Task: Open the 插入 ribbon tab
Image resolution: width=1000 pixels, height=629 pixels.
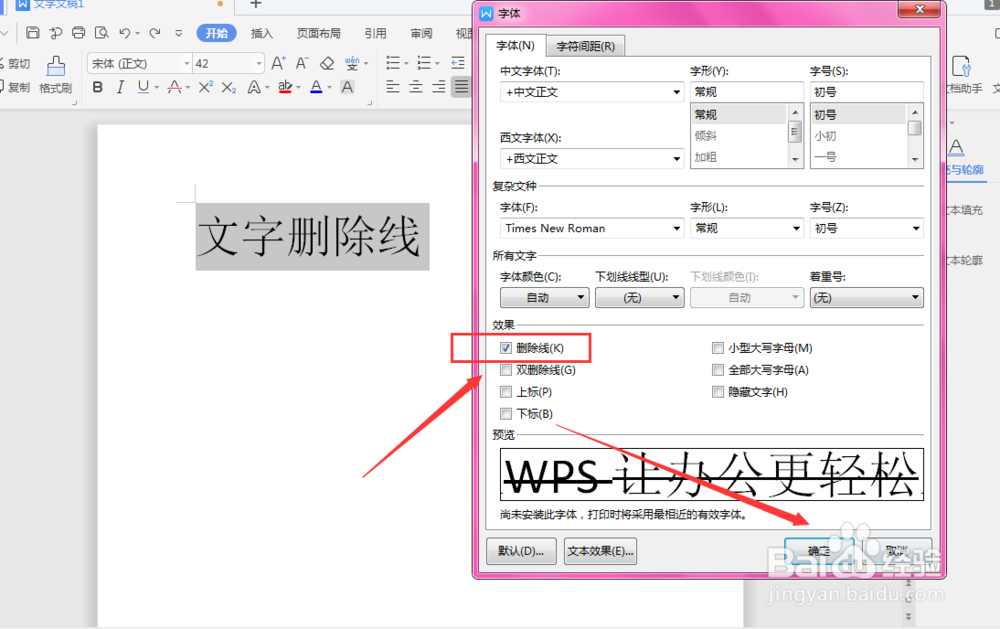Action: point(261,32)
